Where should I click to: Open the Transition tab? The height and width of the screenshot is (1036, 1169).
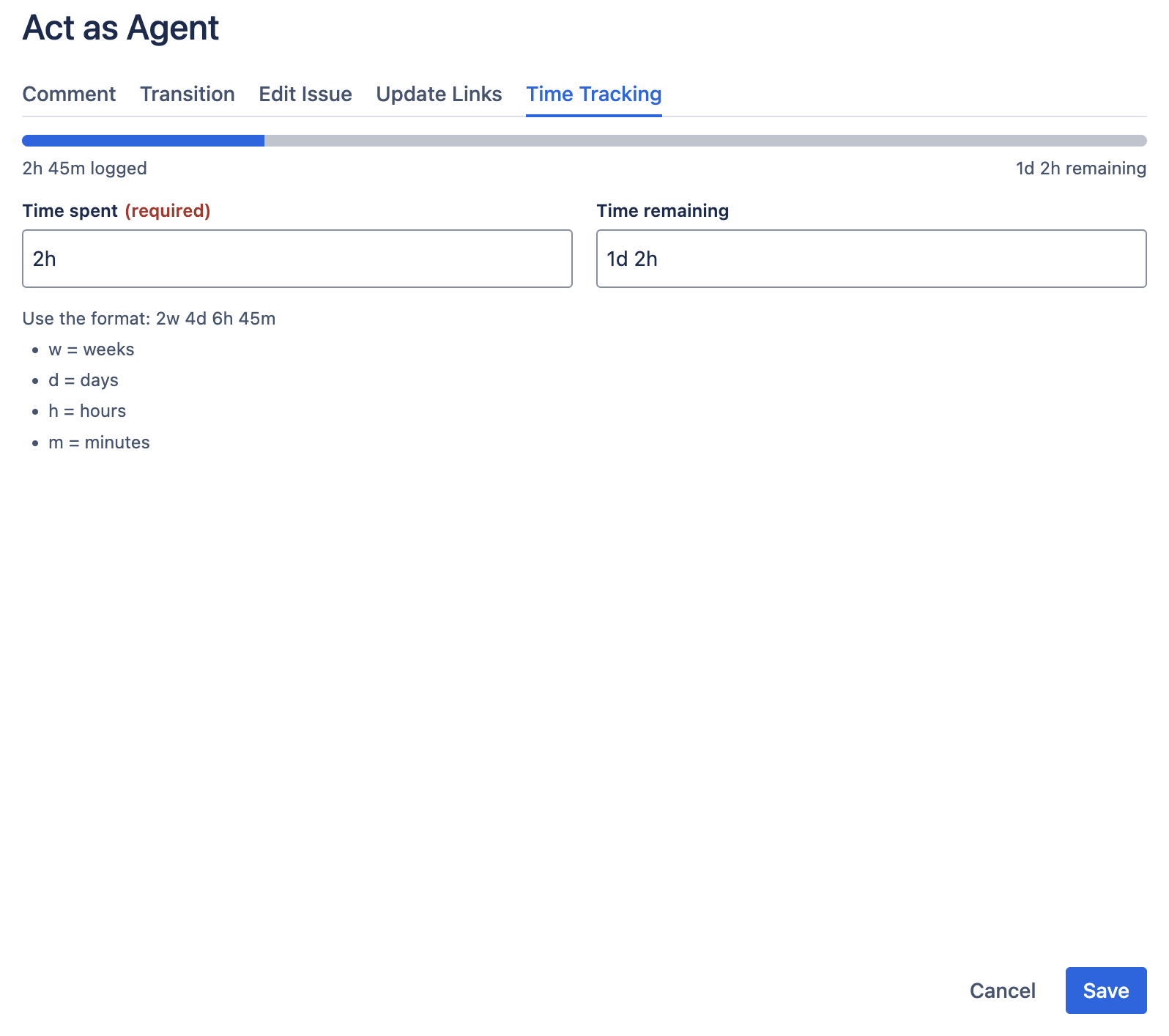tap(188, 95)
